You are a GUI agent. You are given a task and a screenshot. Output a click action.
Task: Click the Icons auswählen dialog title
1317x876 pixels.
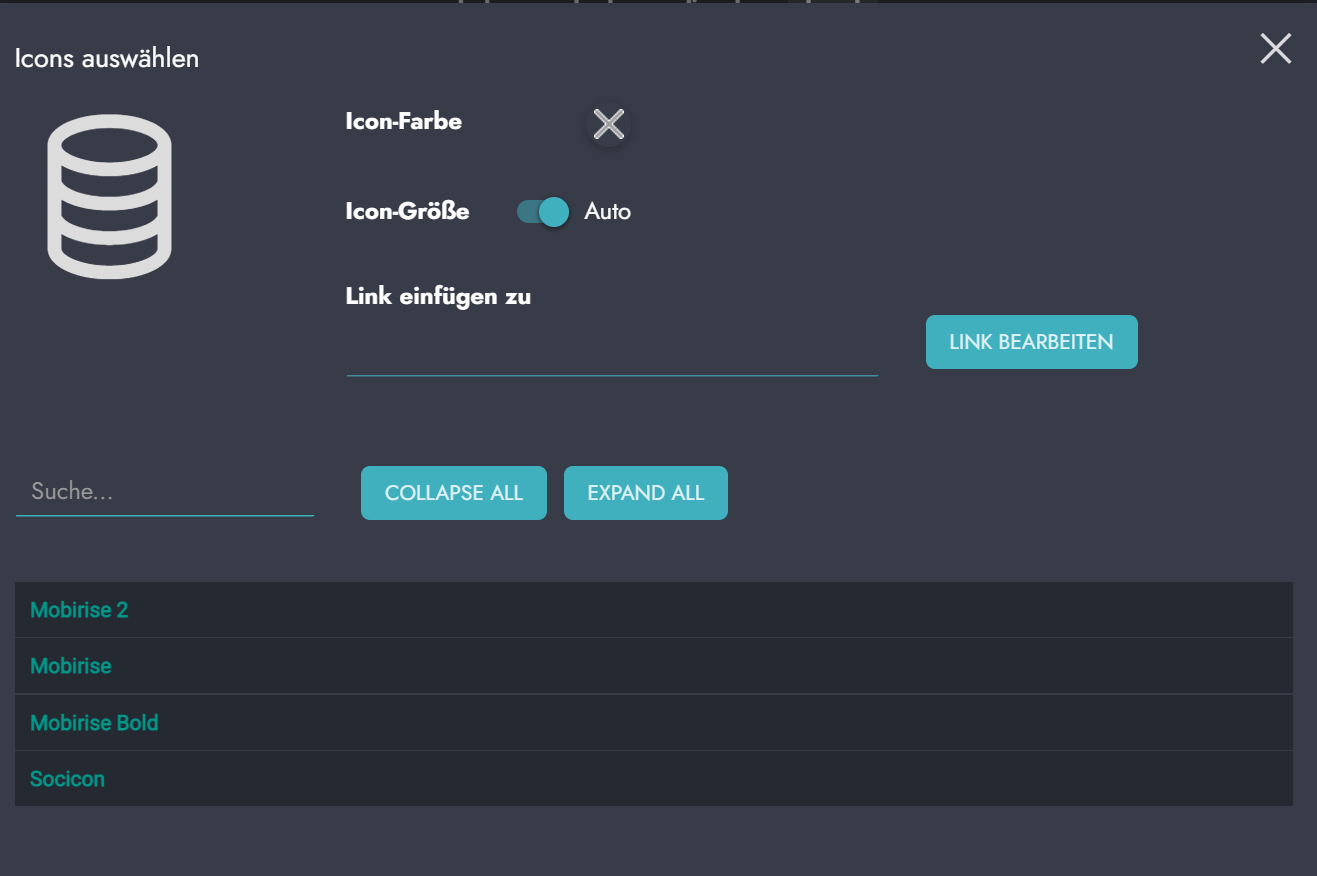107,59
